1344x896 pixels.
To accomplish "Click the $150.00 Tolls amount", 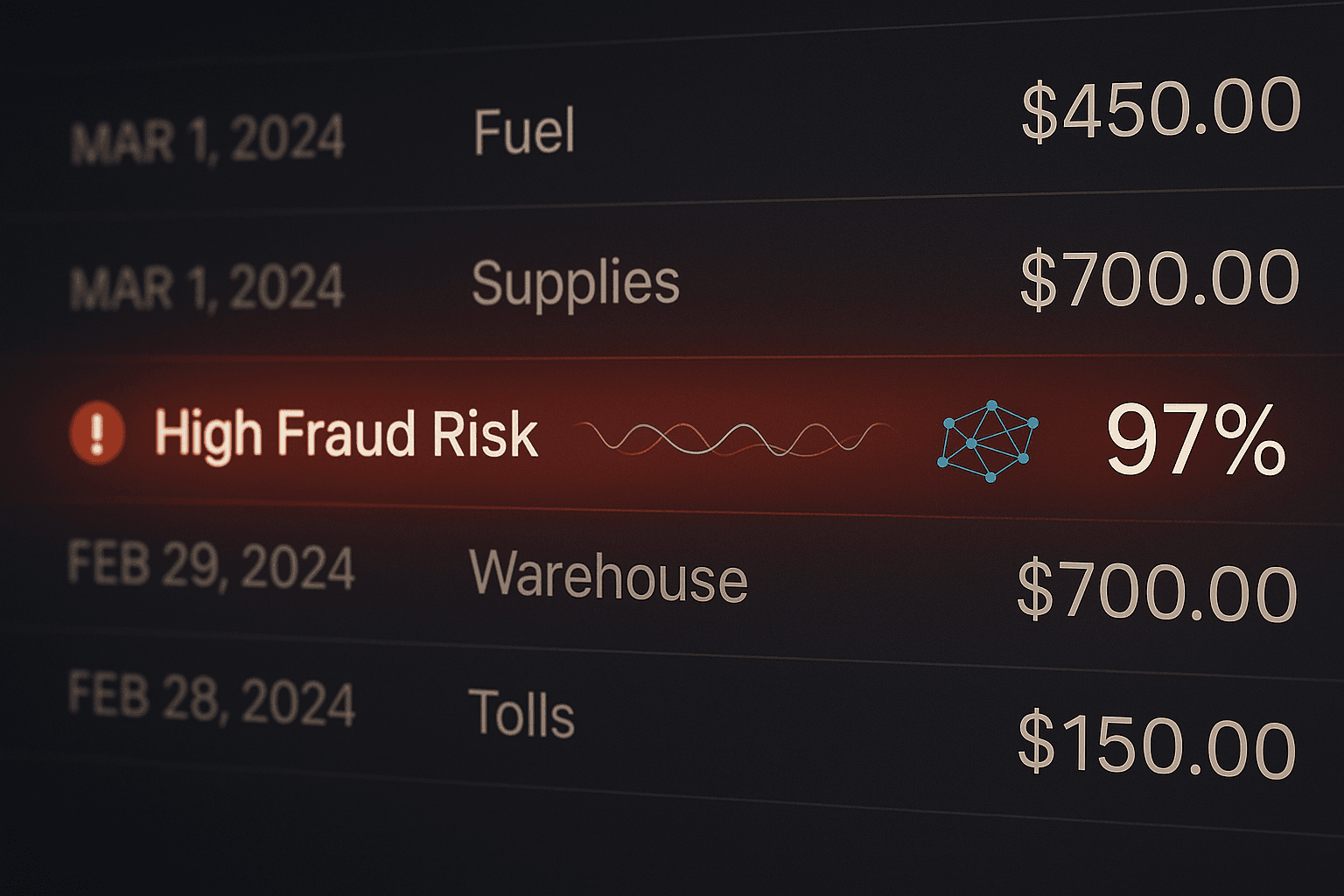I will tap(1157, 744).
